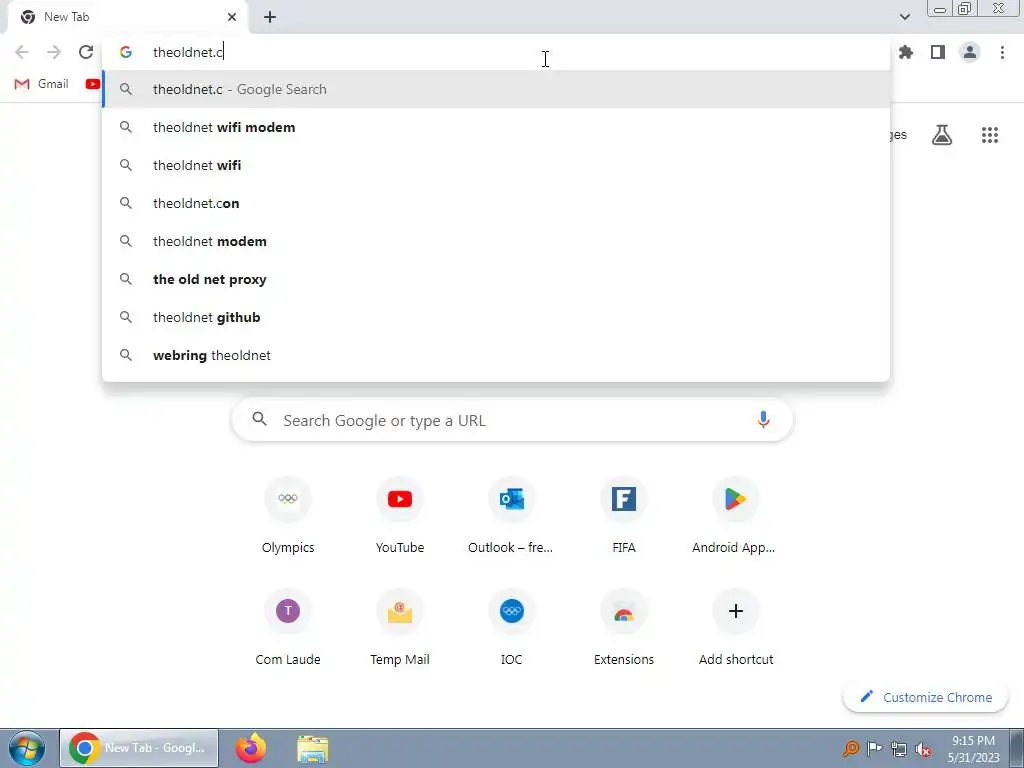1024x768 pixels.
Task: Choose the "theoldnet.con" suggestion
Action: click(496, 203)
